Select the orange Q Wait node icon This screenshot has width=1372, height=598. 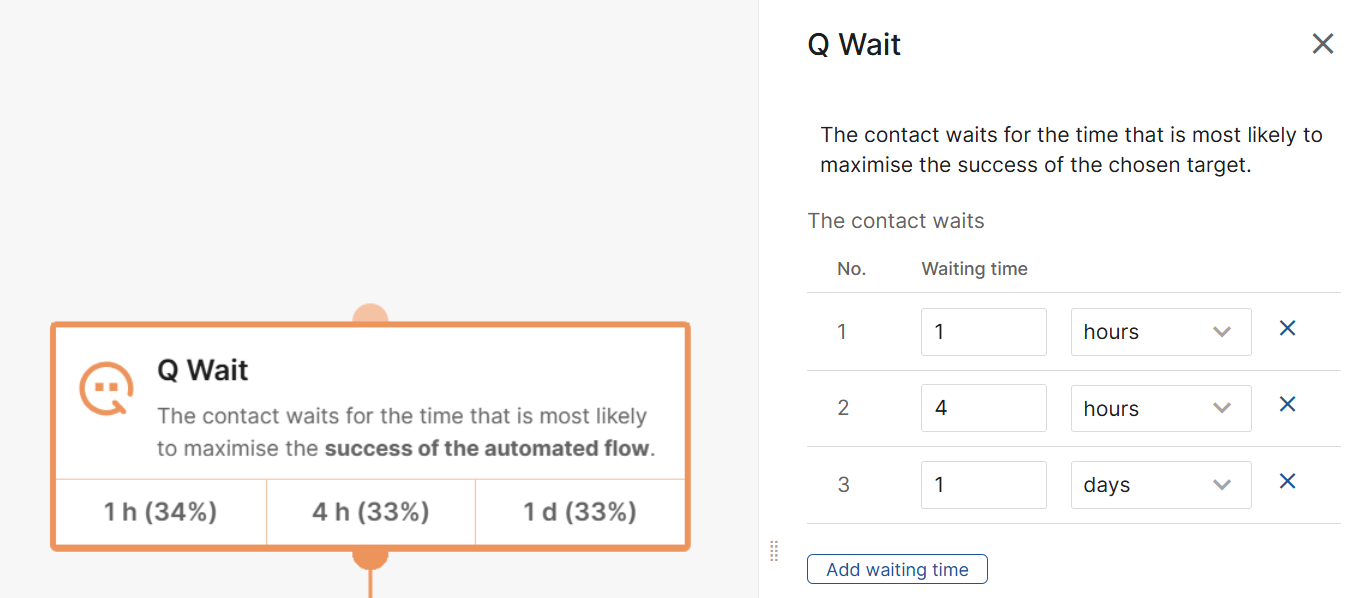pos(106,389)
